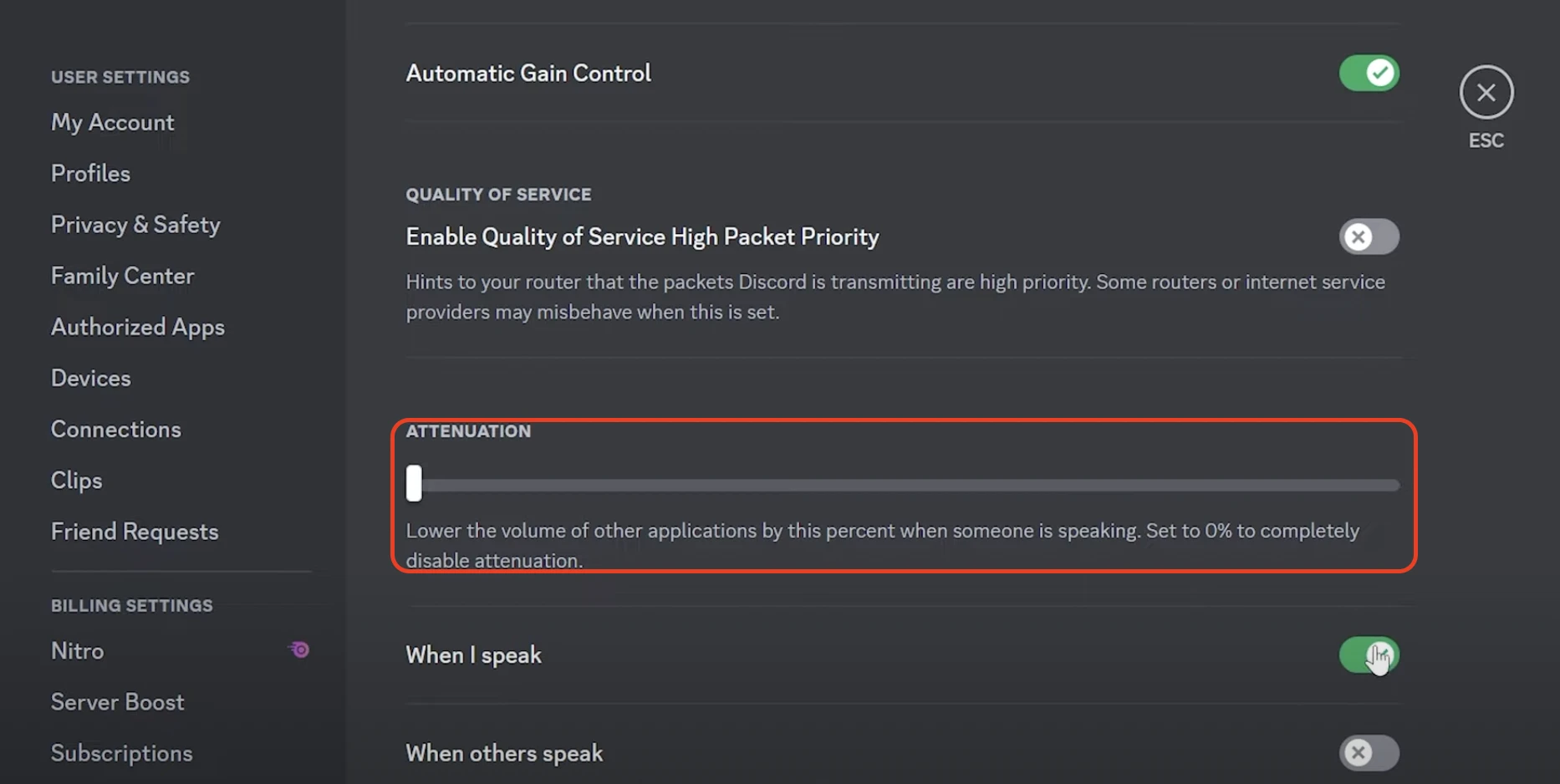
Task: Open the Nitro billing page
Action: click(x=78, y=651)
